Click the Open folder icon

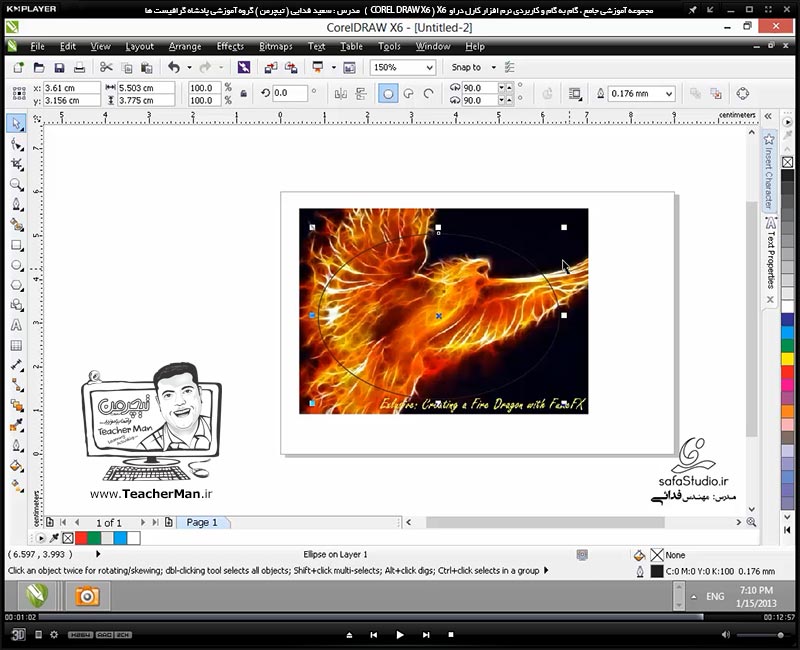(x=39, y=67)
